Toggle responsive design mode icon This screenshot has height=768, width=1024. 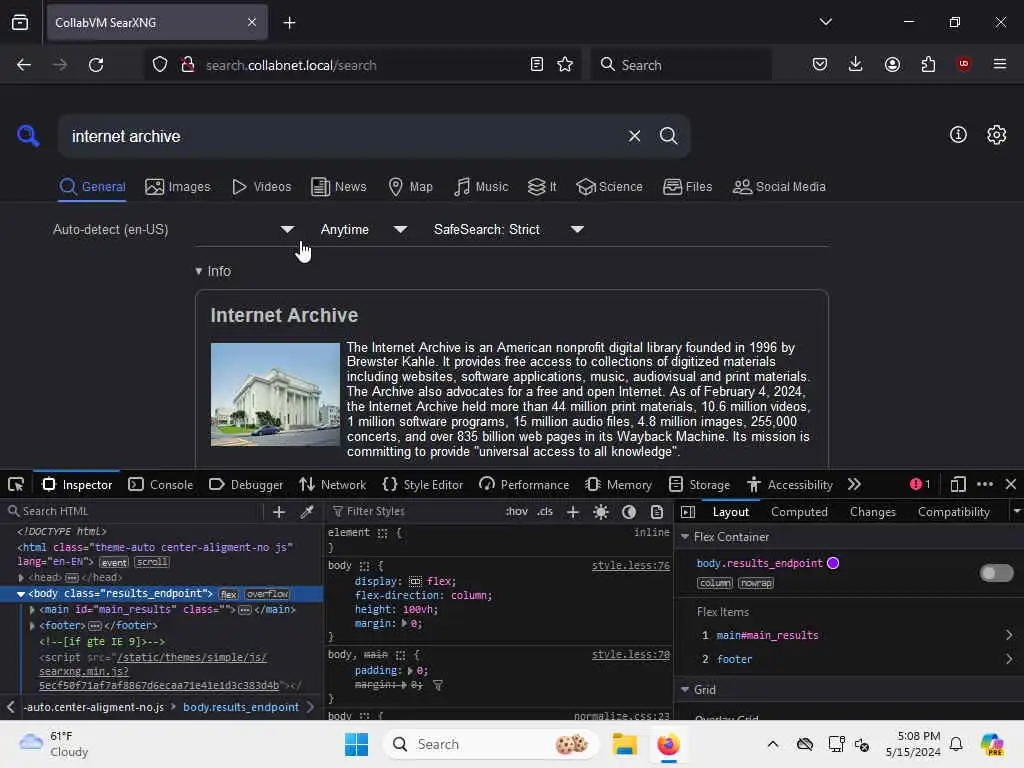958,484
